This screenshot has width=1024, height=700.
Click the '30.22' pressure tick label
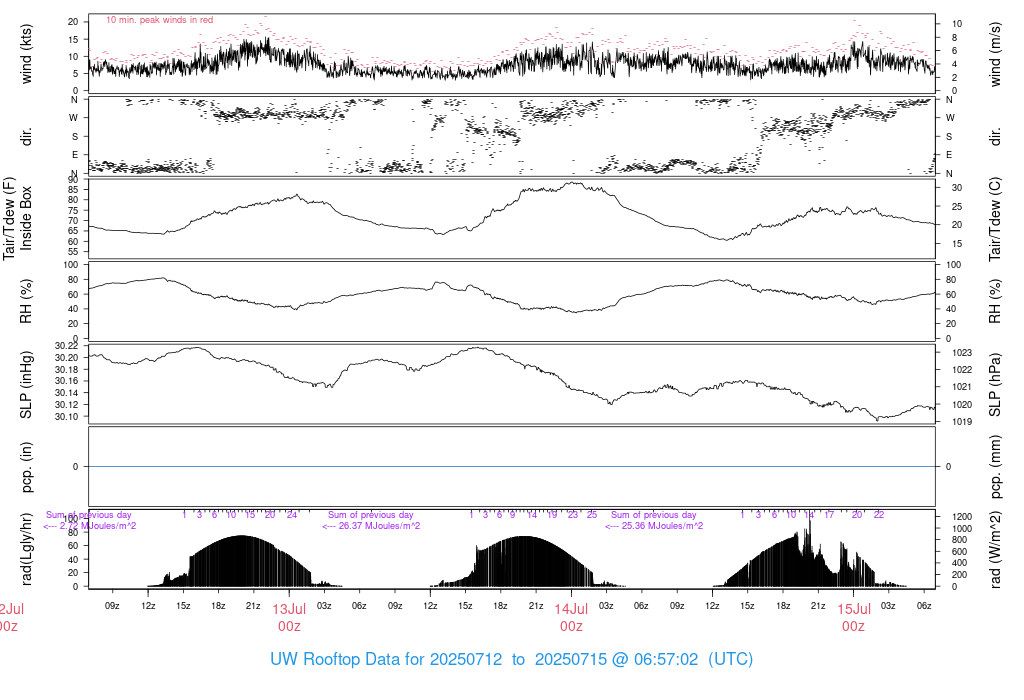(x=67, y=345)
